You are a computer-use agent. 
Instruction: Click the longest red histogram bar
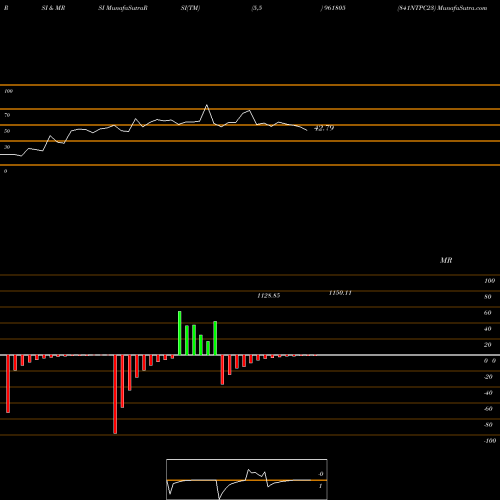115,394
